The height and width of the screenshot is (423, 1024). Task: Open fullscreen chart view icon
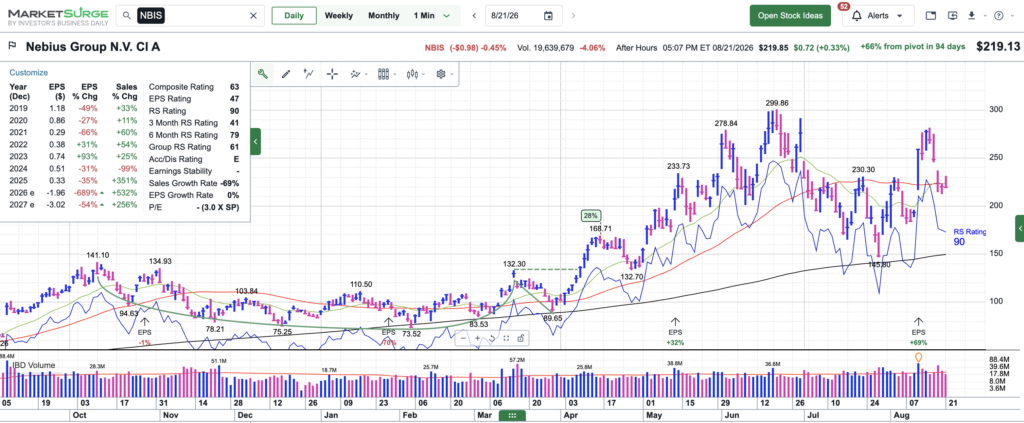(506, 338)
